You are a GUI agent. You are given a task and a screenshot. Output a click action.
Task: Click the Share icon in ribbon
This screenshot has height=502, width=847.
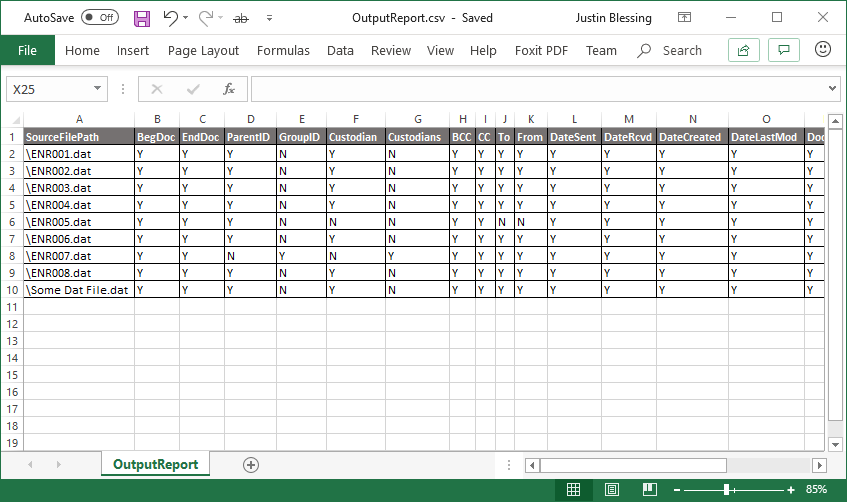pos(743,50)
